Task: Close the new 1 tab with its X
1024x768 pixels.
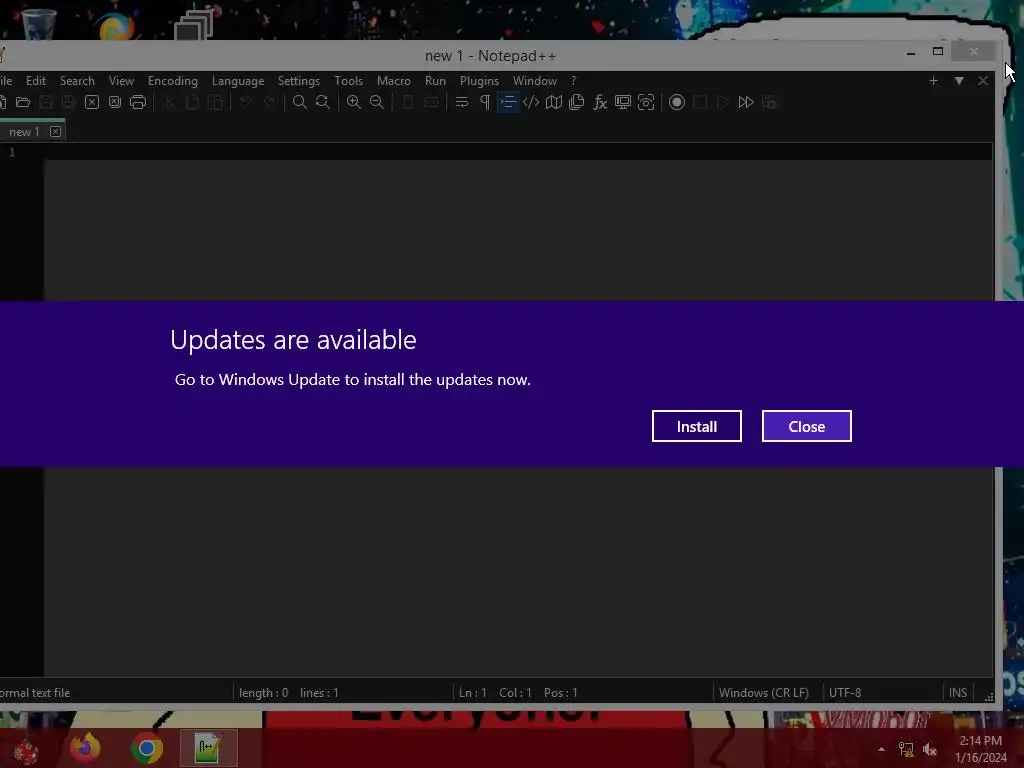Action: 56,131
